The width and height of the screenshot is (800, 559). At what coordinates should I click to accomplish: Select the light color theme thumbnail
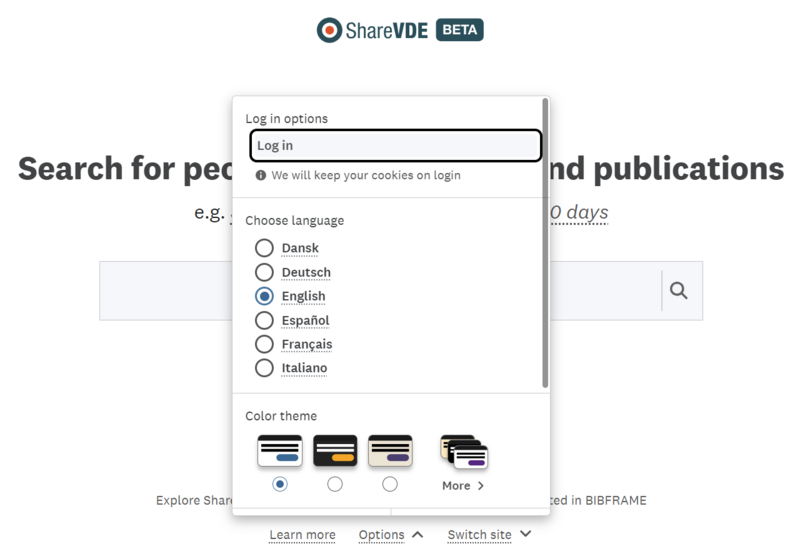(280, 452)
